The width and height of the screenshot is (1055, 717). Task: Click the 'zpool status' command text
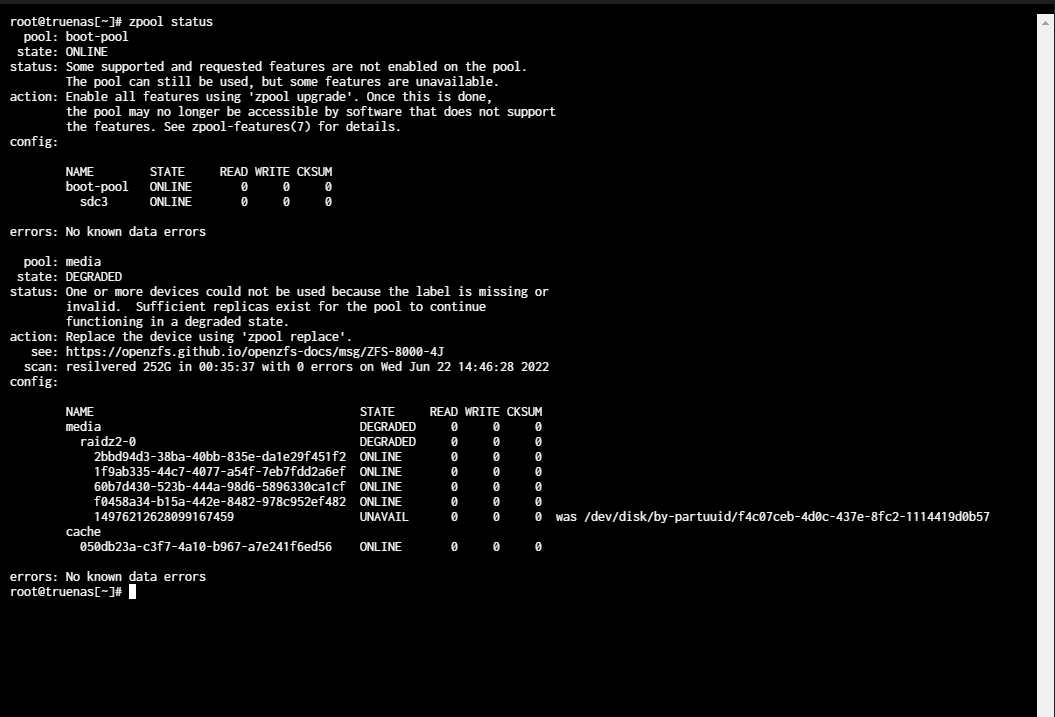(171, 22)
